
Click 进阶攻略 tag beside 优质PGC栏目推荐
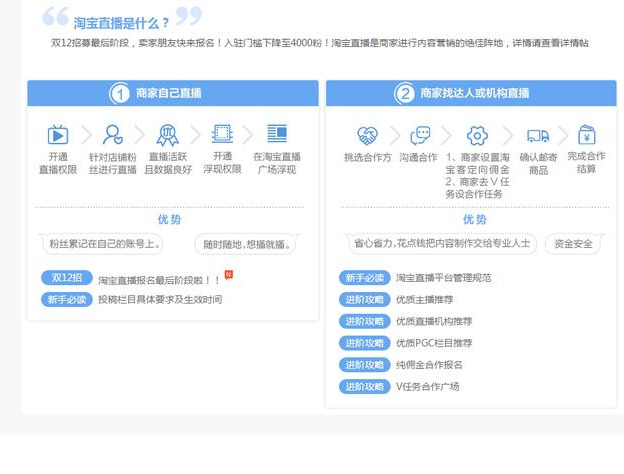[365, 343]
